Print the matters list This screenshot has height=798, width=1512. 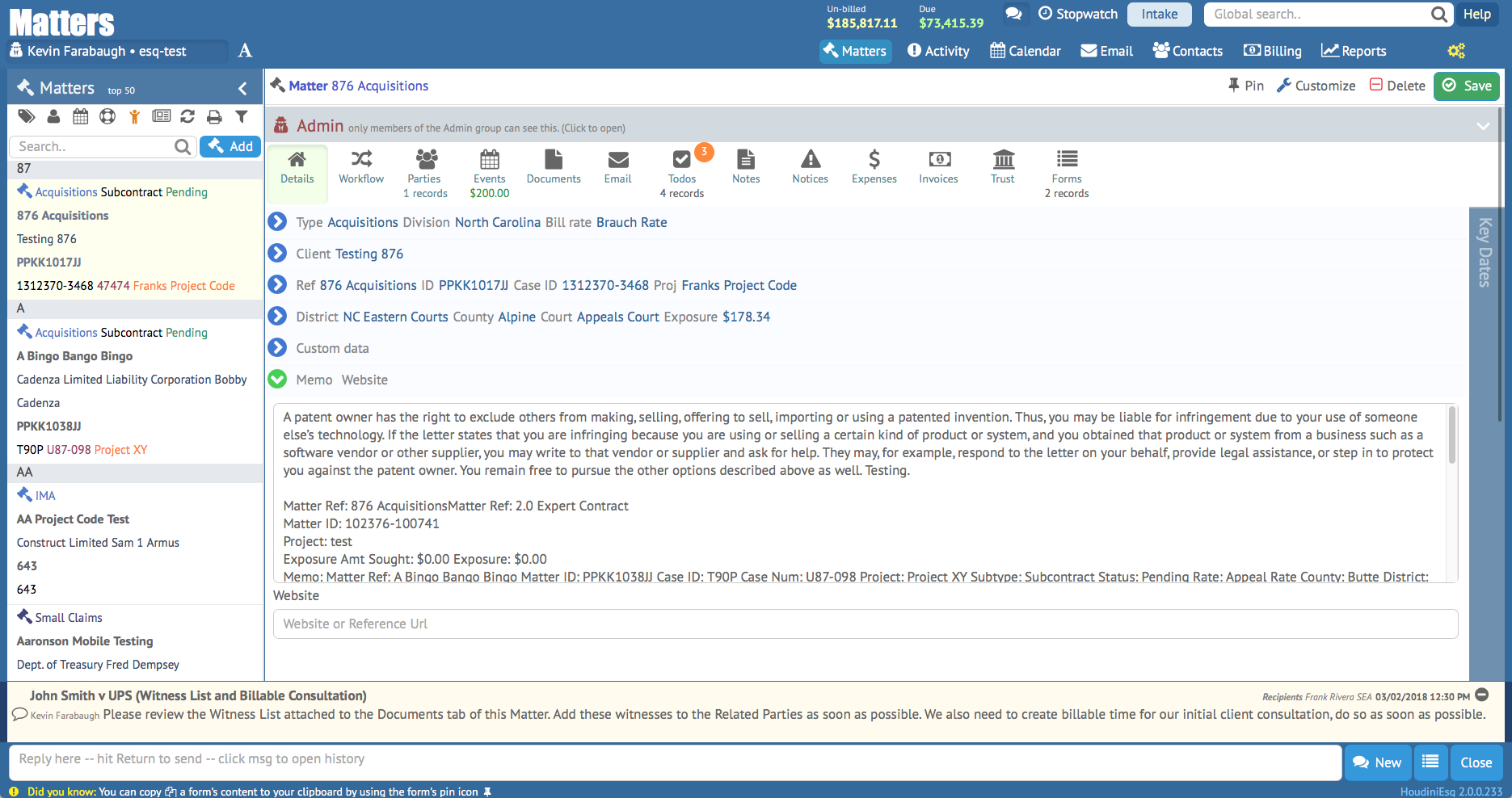tap(214, 116)
